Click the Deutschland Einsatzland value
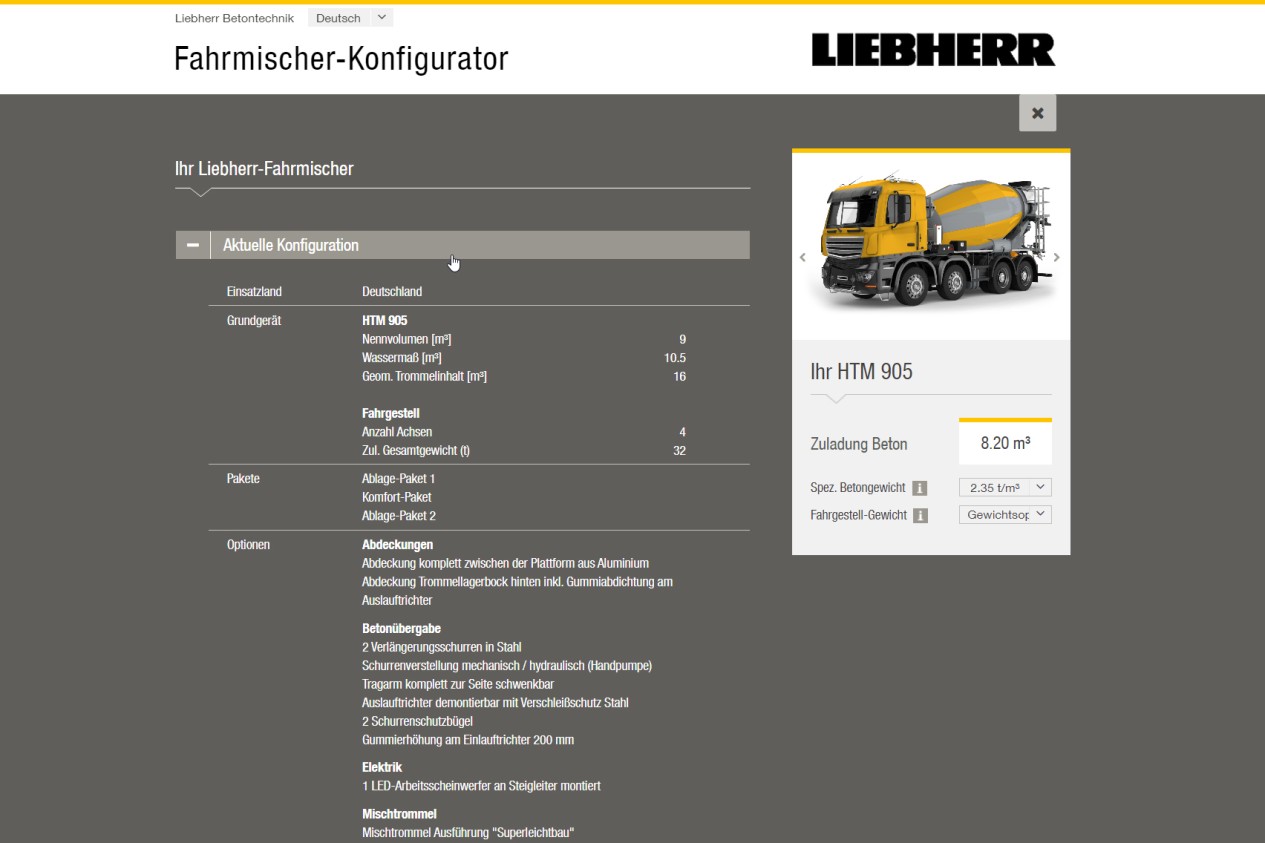 click(x=391, y=292)
